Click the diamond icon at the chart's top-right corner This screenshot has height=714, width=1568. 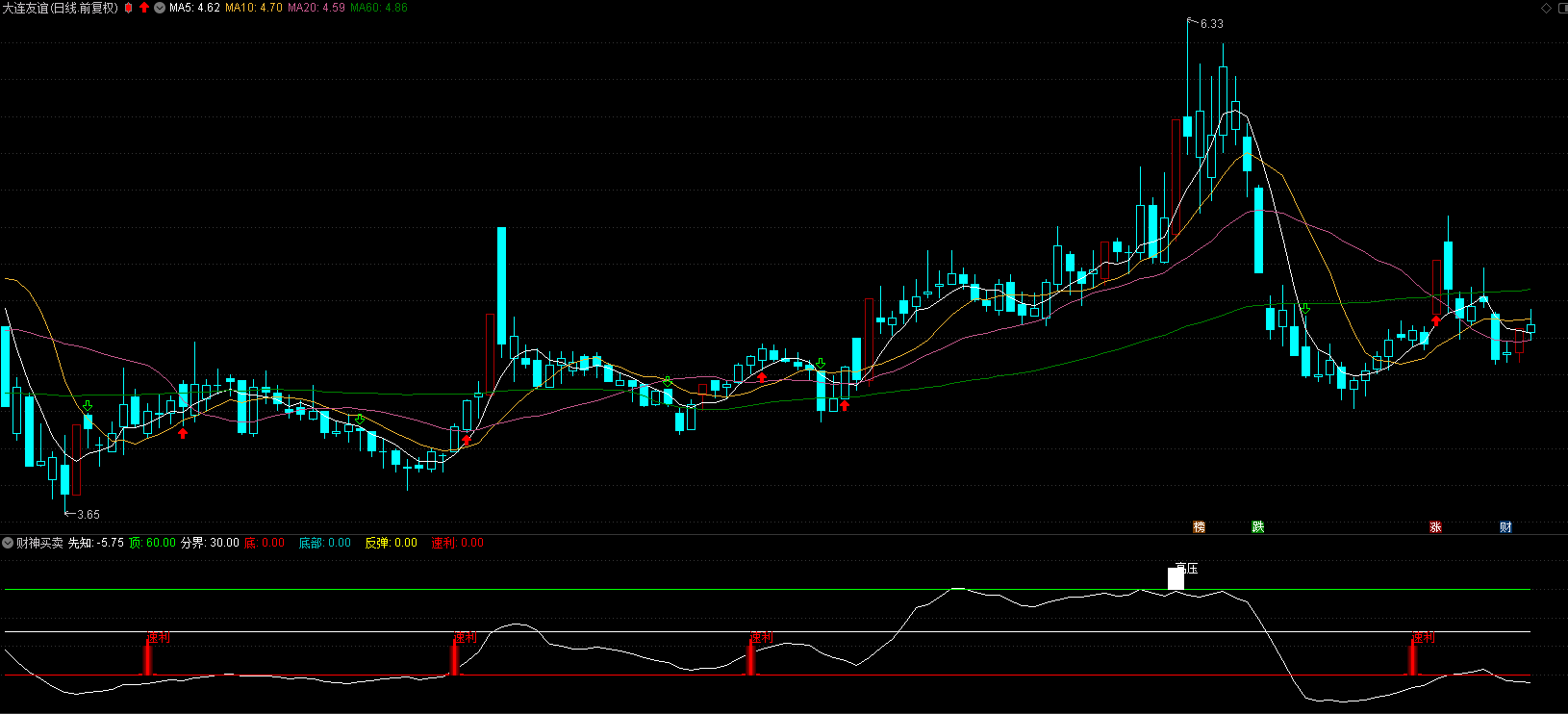click(x=1547, y=8)
